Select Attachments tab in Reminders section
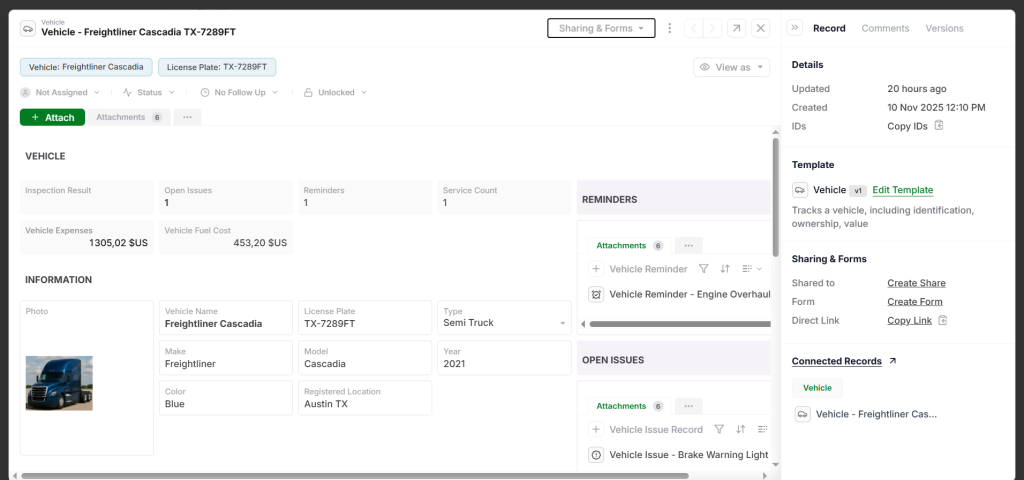The image size is (1024, 480). [x=630, y=246]
